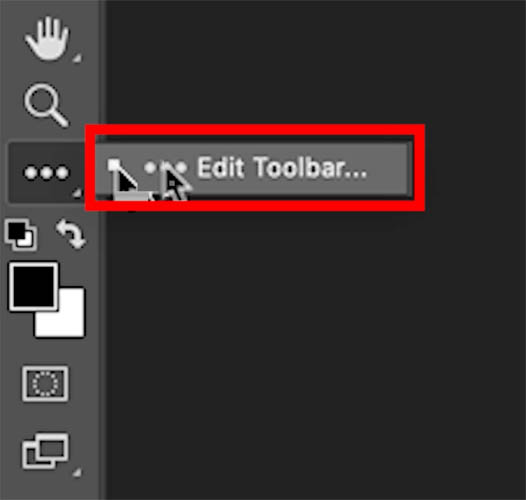The height and width of the screenshot is (500, 526).
Task: Open the black foreground color swatch
Action: coord(33,286)
